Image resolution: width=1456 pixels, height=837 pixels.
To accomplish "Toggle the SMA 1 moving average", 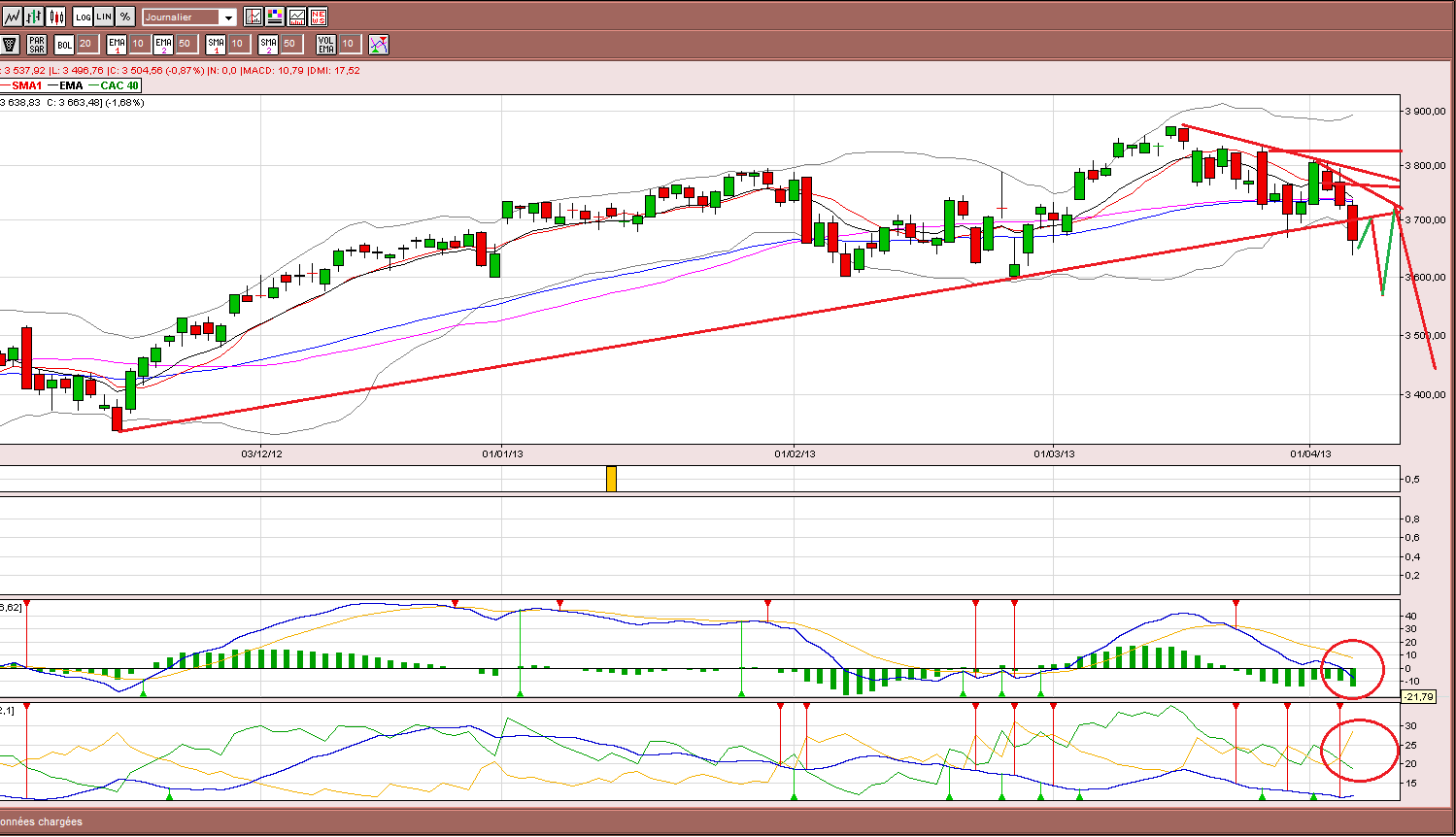I will [x=216, y=44].
